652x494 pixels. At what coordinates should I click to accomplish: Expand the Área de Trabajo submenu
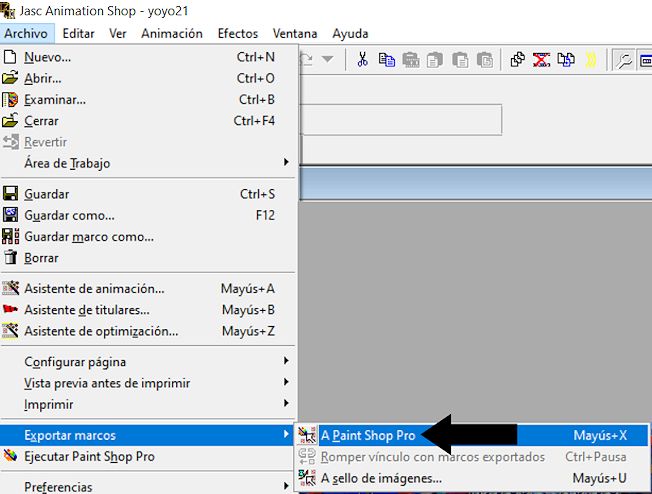(148, 163)
